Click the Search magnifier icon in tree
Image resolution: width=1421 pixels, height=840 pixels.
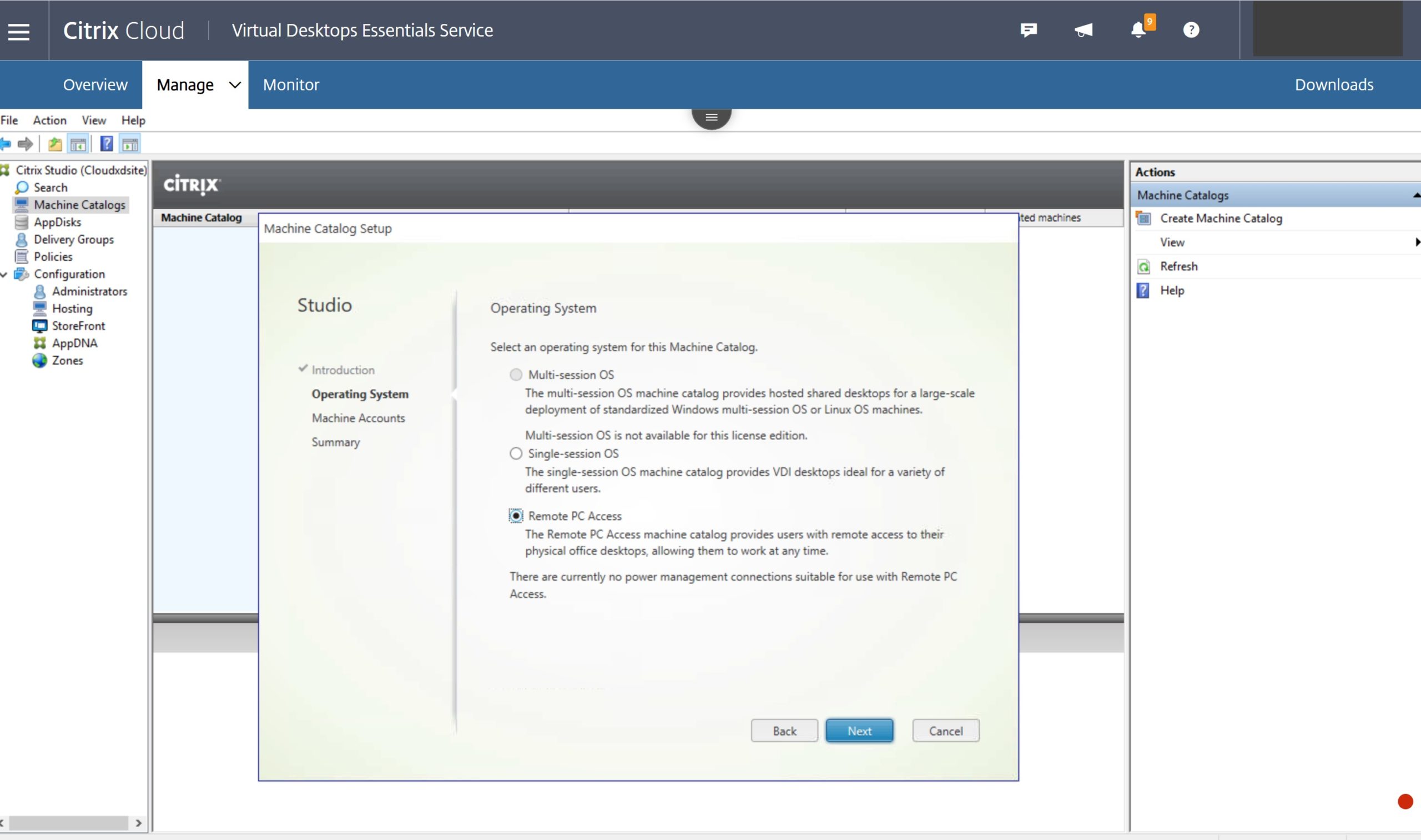coord(22,188)
